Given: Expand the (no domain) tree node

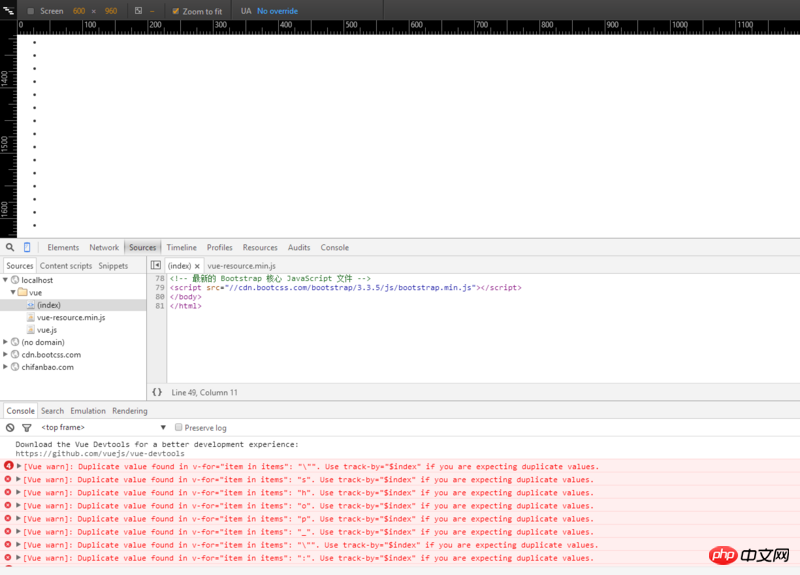Looking at the screenshot, I should (x=6, y=342).
